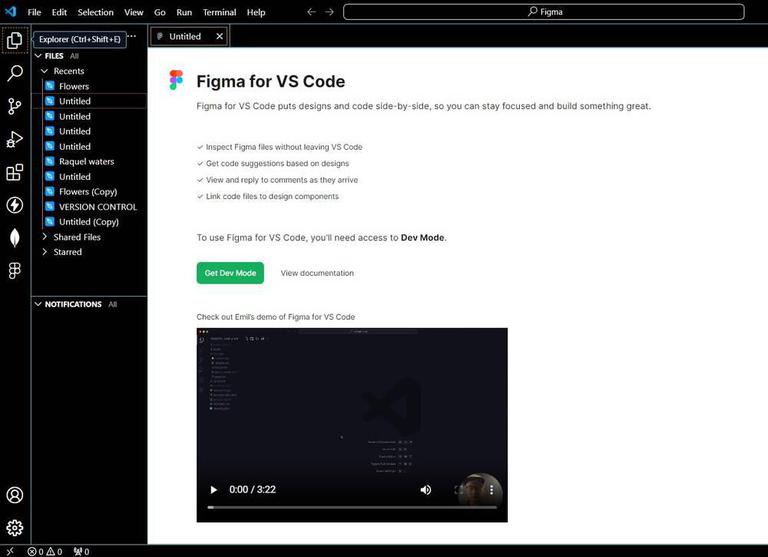Screen dimensions: 768x557
Task: Collapse the FILES section
Action: 38,56
